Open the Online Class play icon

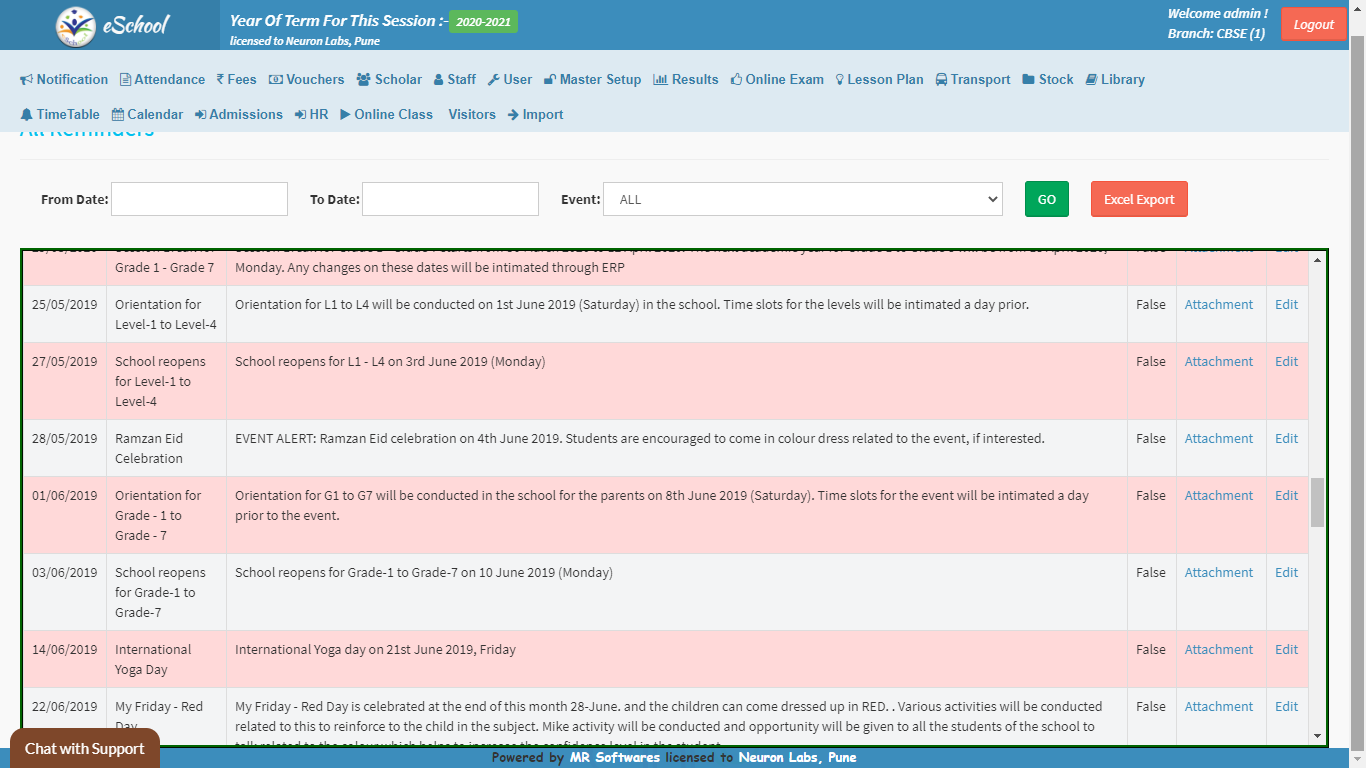coord(345,115)
